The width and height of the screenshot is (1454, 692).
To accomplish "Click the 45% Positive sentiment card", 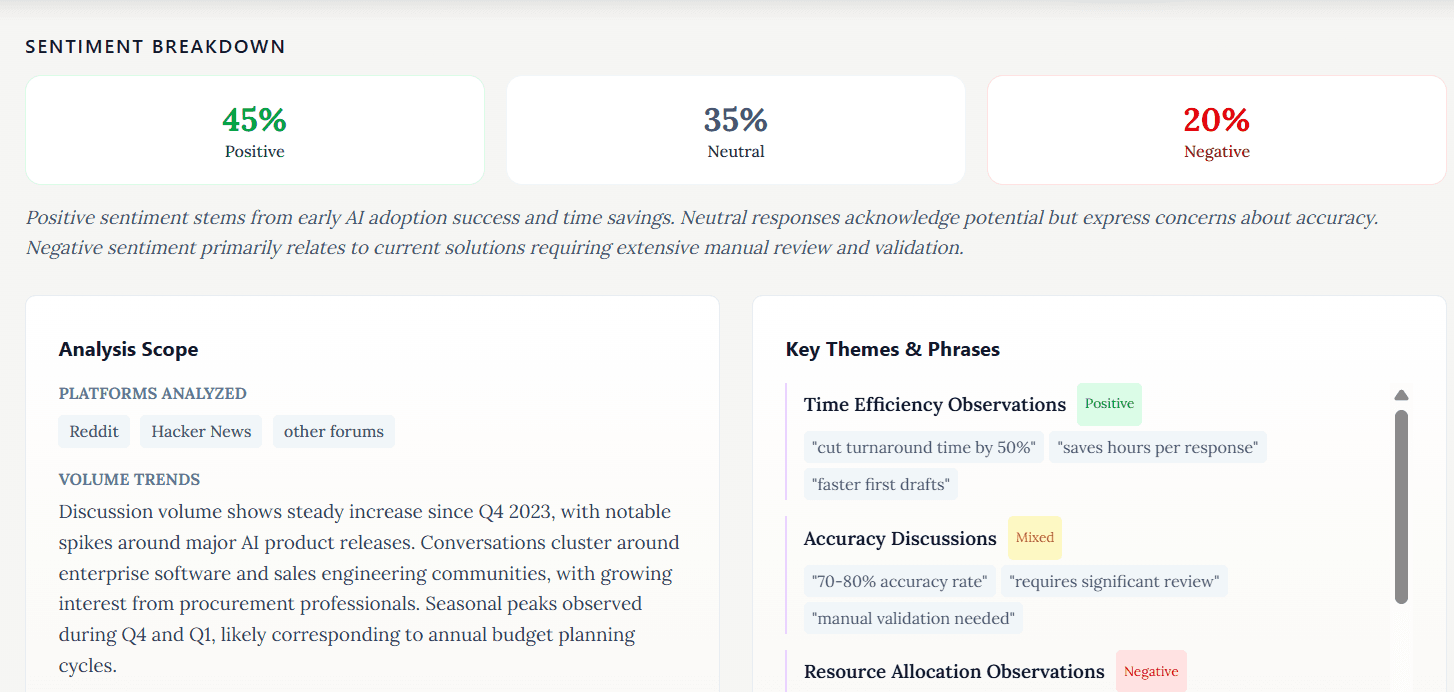I will coord(255,131).
